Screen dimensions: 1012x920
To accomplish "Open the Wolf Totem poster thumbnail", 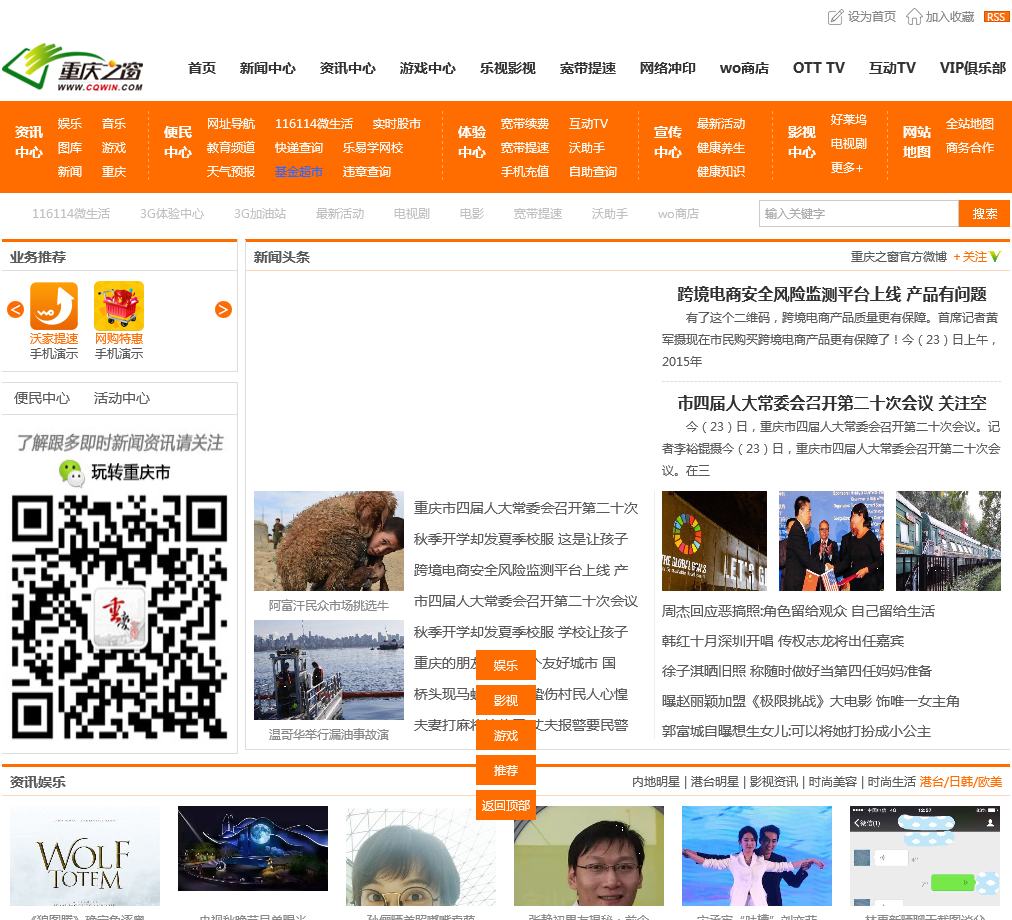I will pyautogui.click(x=85, y=856).
